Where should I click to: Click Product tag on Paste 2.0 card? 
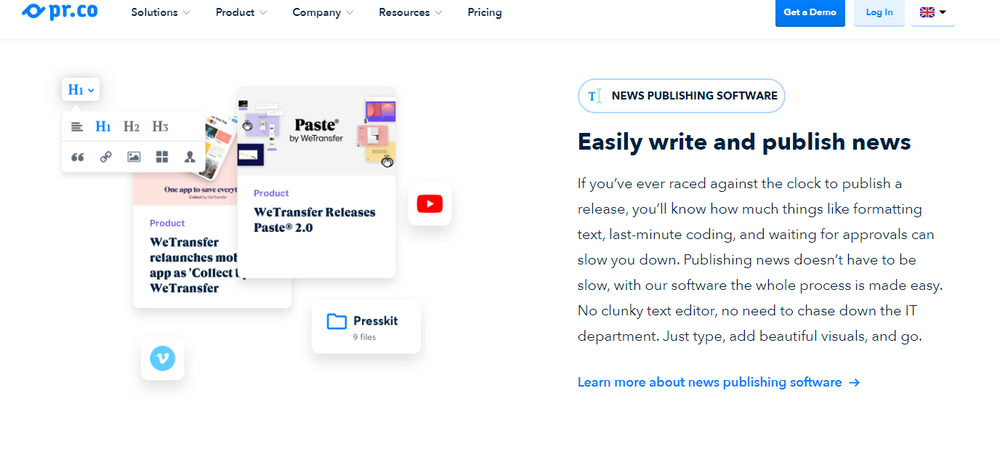[271, 193]
